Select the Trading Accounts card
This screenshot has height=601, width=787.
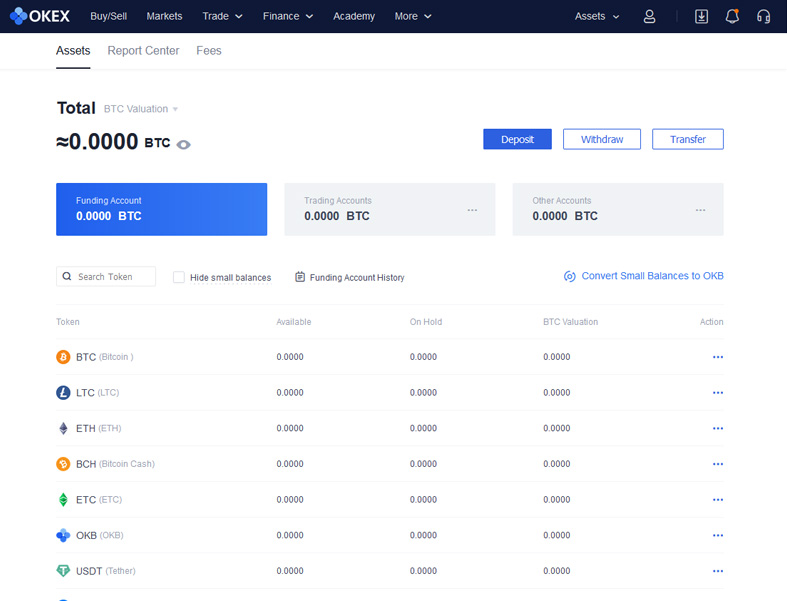(x=389, y=209)
